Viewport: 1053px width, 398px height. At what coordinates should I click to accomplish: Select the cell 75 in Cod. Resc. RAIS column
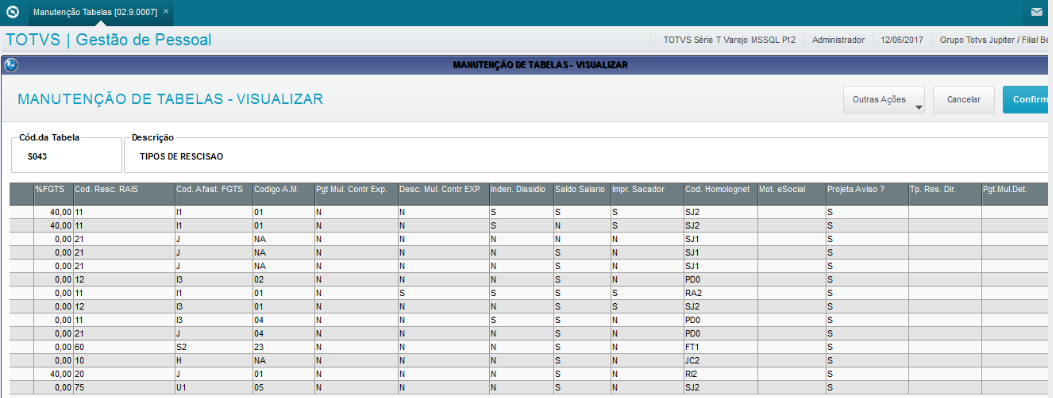coord(124,387)
